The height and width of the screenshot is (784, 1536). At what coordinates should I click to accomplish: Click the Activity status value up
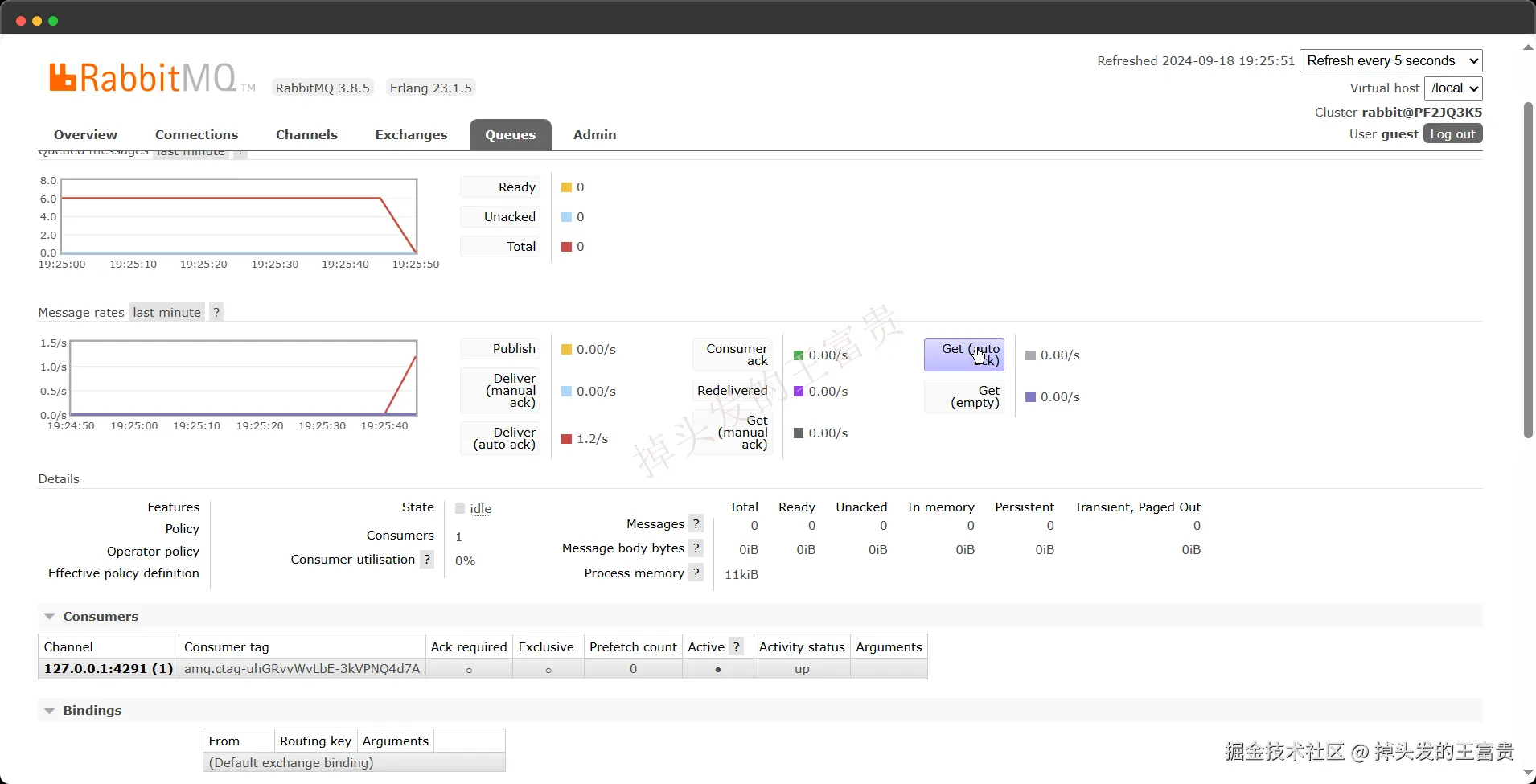tap(802, 669)
